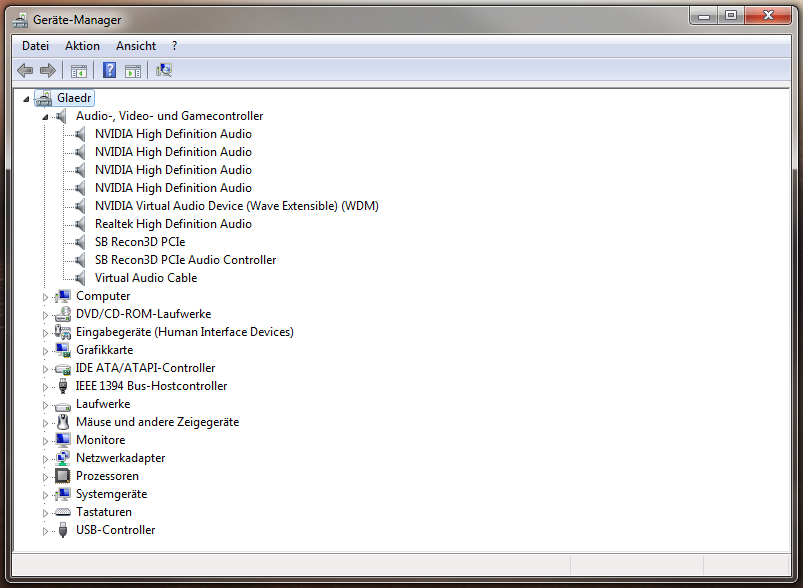This screenshot has height=588, width=803.
Task: Close the Geräte-Manager window
Action: pyautogui.click(x=768, y=16)
